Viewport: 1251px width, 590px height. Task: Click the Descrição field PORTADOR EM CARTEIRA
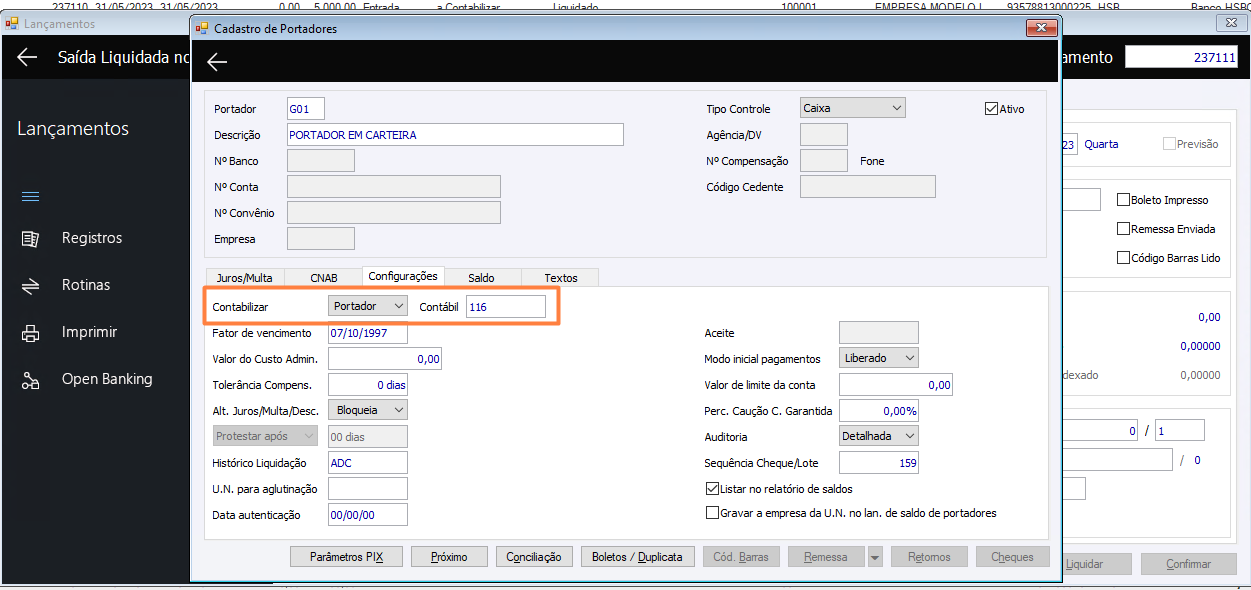pyautogui.click(x=455, y=135)
